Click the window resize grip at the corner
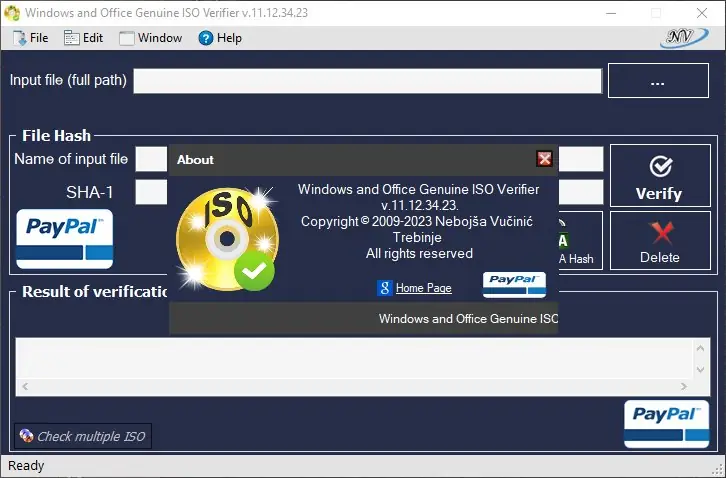 coord(718,470)
